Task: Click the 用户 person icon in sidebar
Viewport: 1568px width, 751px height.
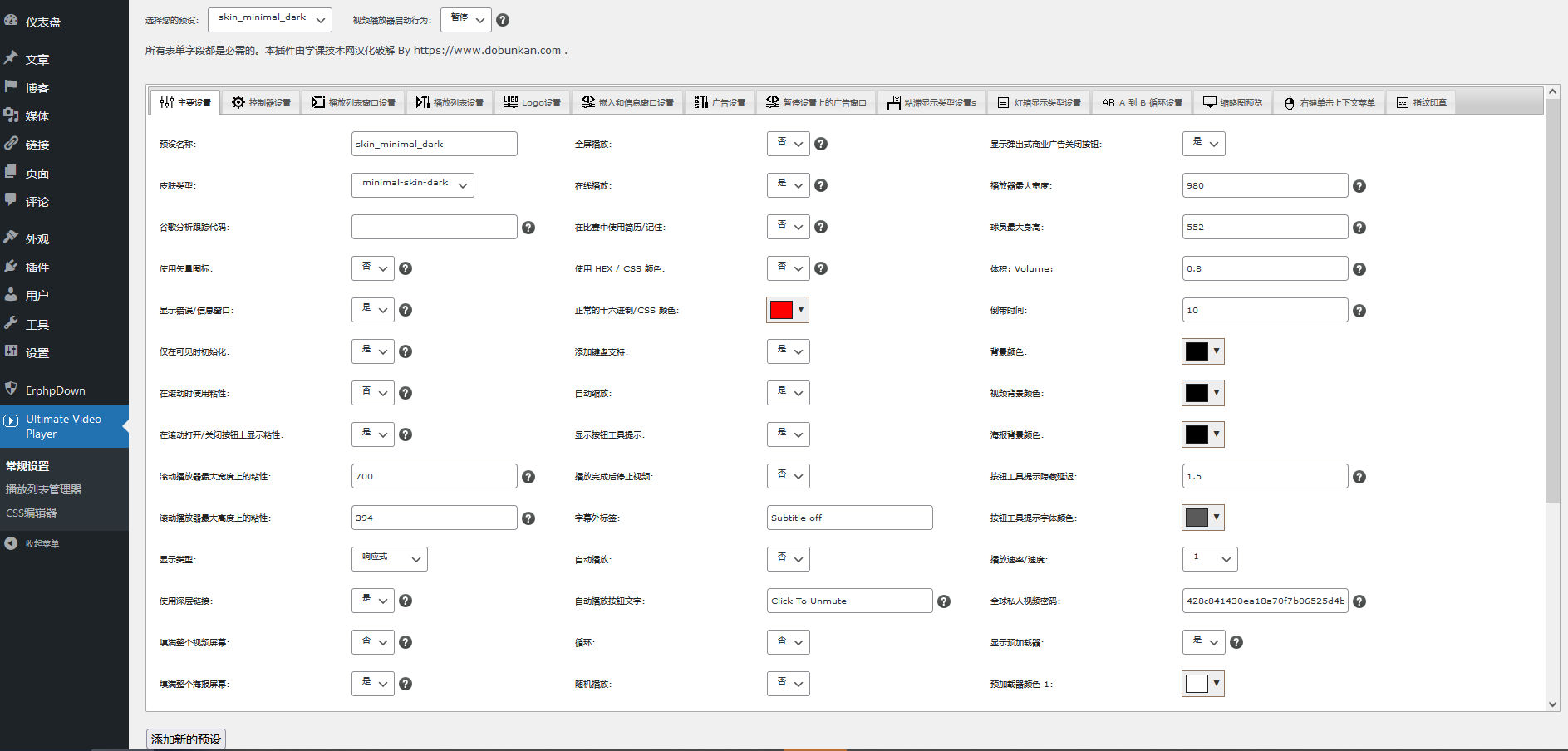Action: tap(11, 294)
